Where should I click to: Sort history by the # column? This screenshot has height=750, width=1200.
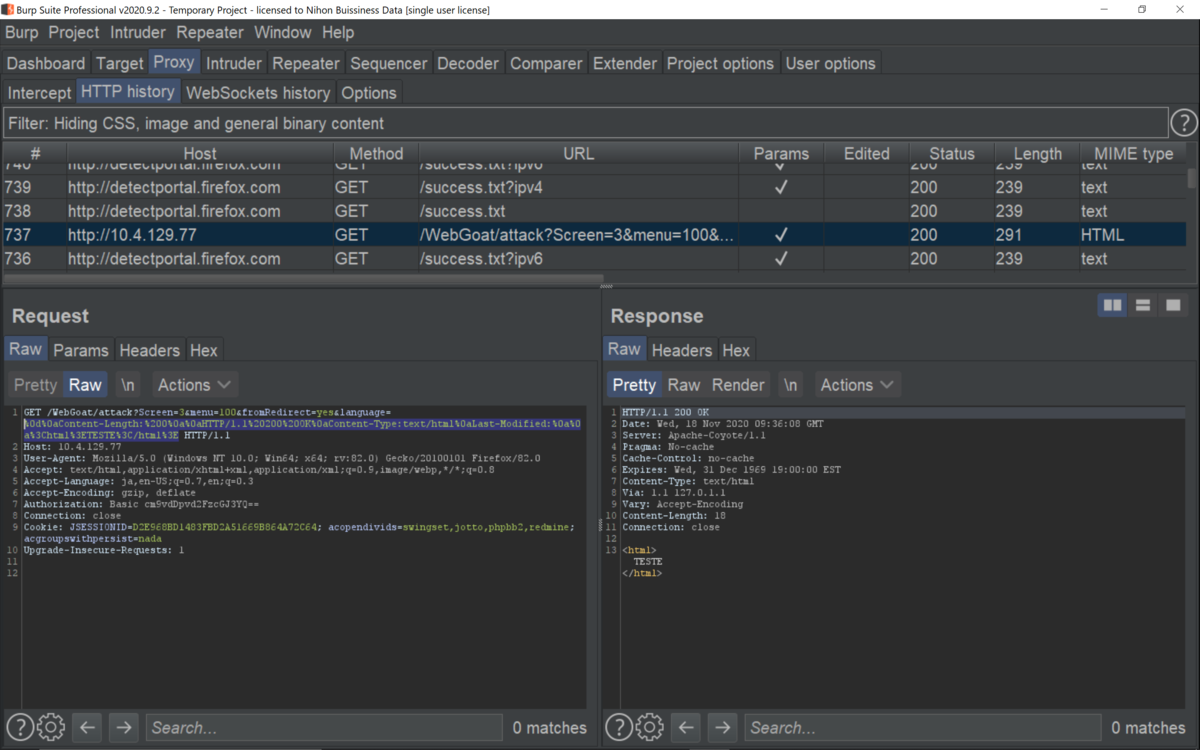pyautogui.click(x=35, y=153)
